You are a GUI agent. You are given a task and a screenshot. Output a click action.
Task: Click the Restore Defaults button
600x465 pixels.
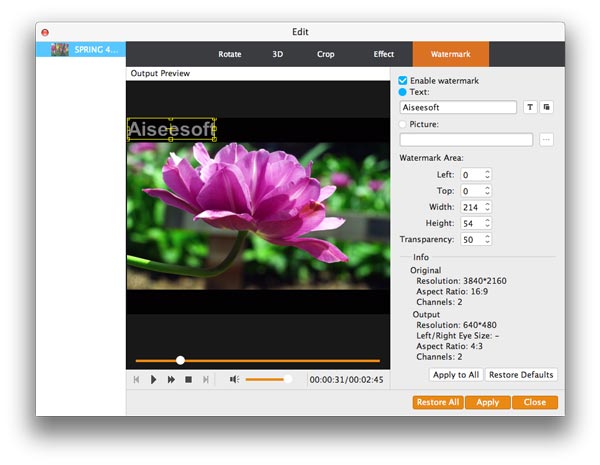click(x=521, y=375)
